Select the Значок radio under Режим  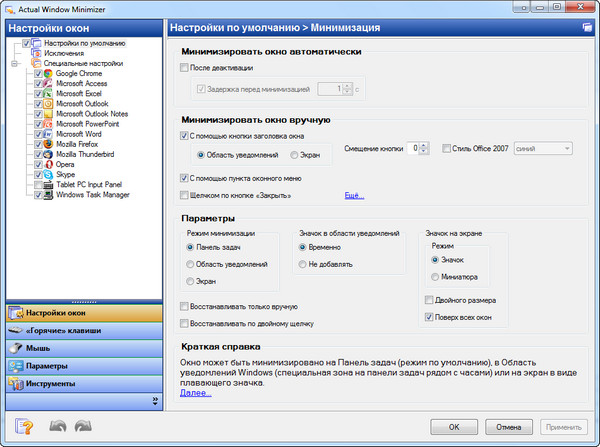pyautogui.click(x=435, y=260)
